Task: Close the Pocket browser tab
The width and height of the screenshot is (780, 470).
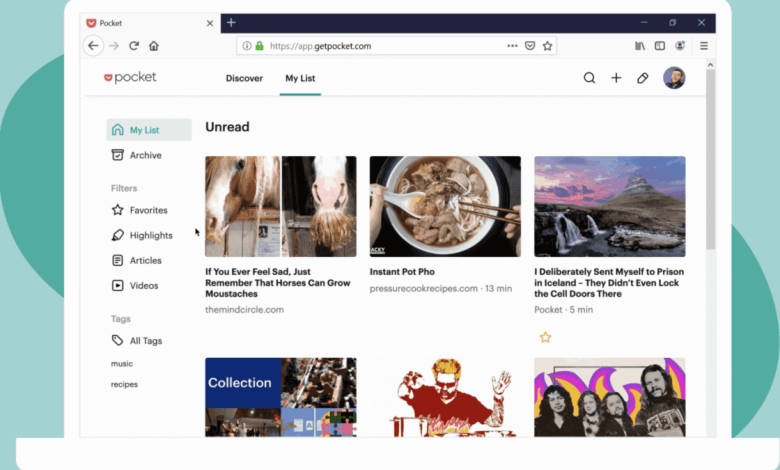Action: click(210, 23)
